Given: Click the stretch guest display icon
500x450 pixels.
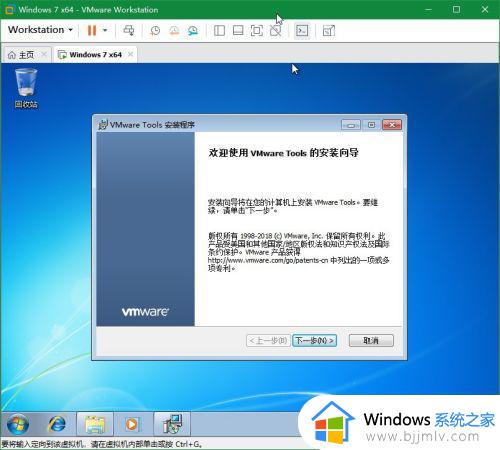Looking at the screenshot, I should (329, 31).
